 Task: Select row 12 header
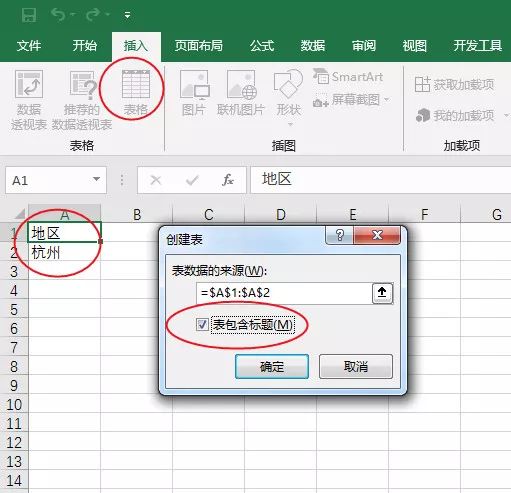(x=14, y=442)
